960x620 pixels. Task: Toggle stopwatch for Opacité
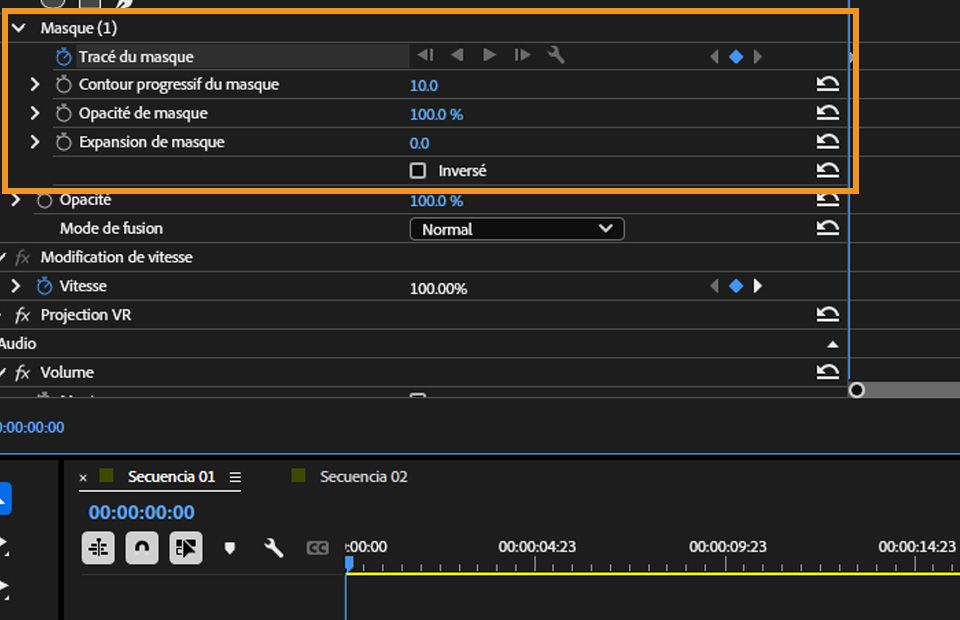click(x=44, y=201)
